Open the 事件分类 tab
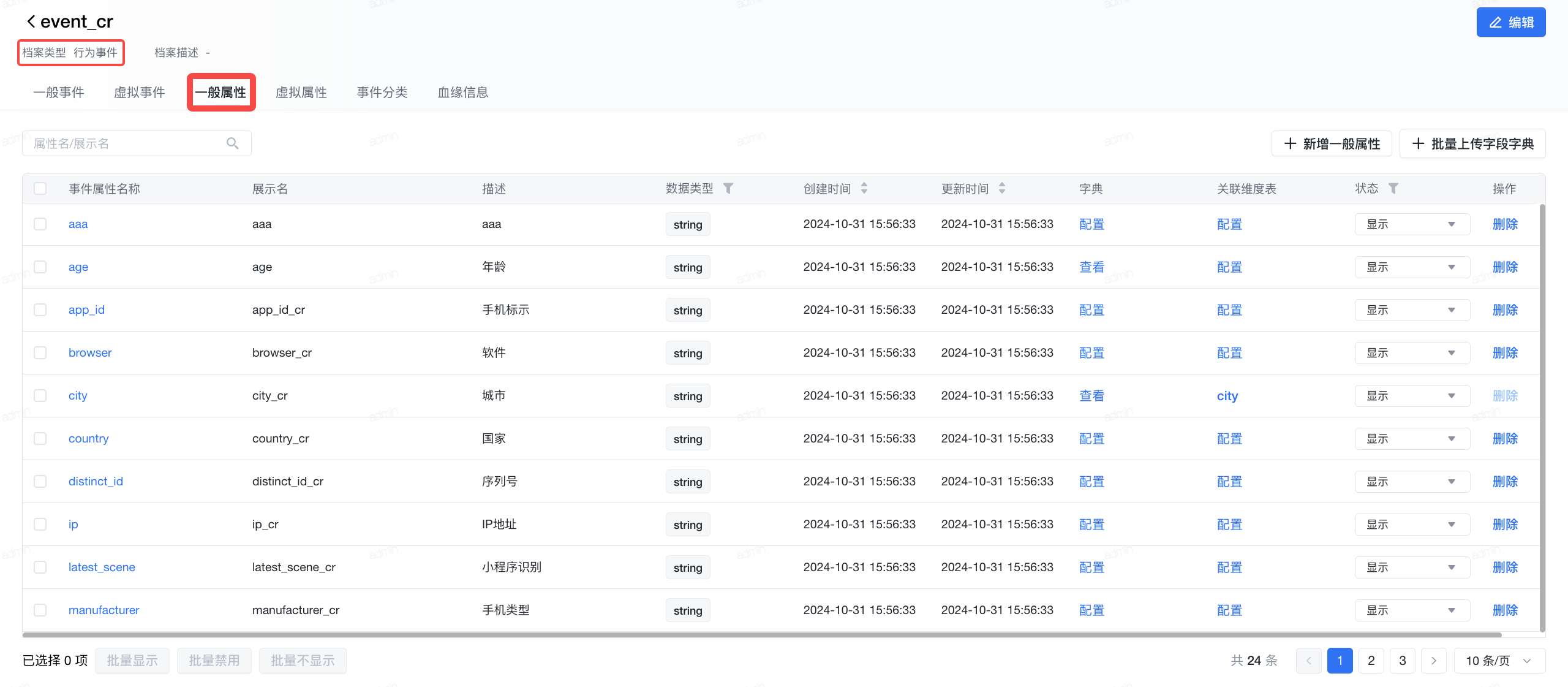Image resolution: width=1568 pixels, height=687 pixels. (382, 93)
